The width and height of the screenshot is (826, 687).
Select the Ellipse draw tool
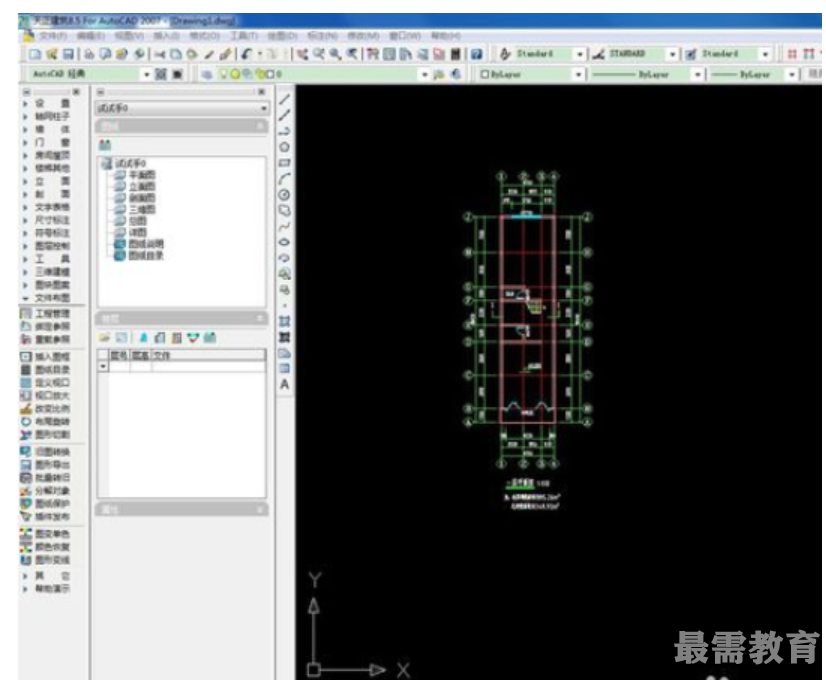pos(284,242)
